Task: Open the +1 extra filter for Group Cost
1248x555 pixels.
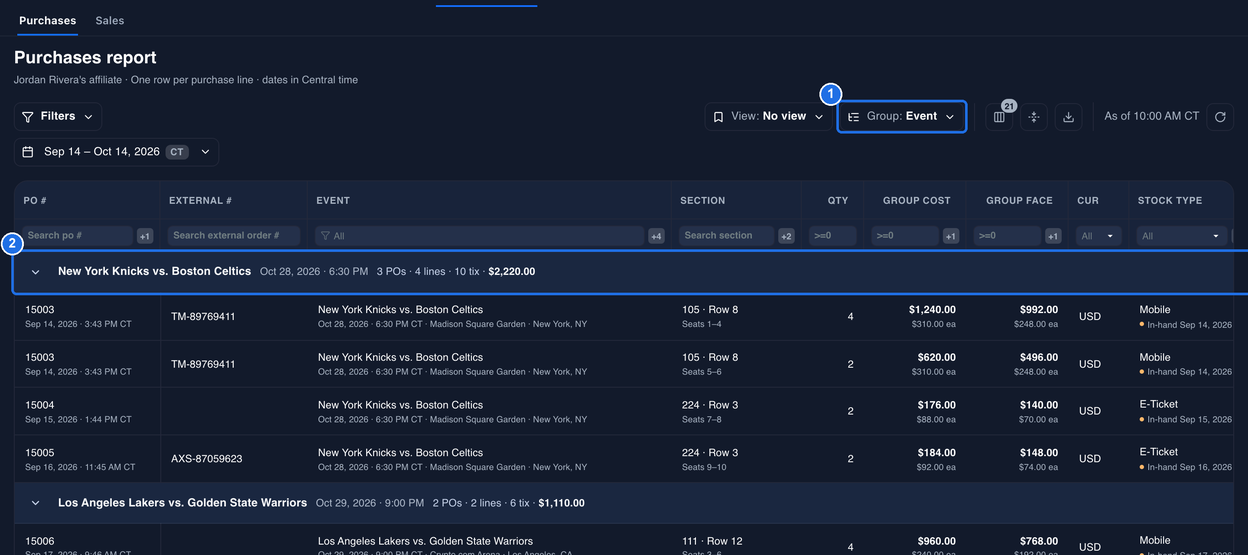Action: pyautogui.click(x=950, y=236)
